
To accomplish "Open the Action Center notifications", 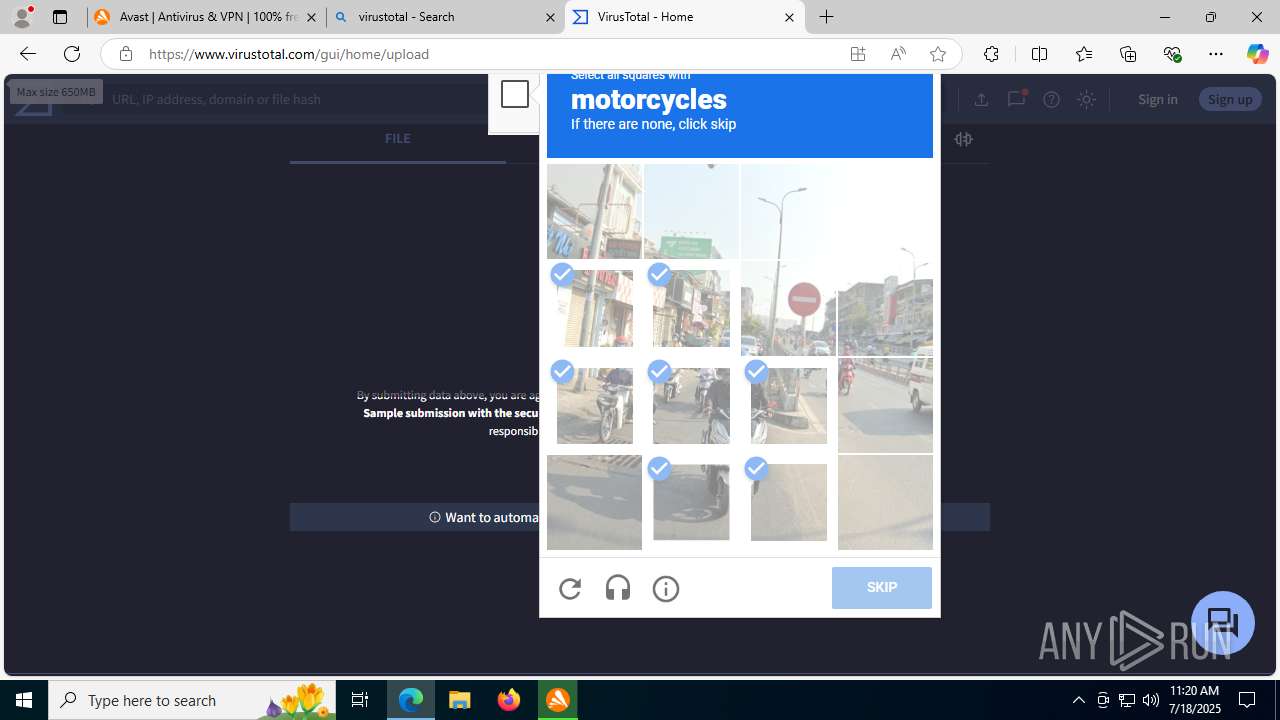I will tap(1247, 700).
